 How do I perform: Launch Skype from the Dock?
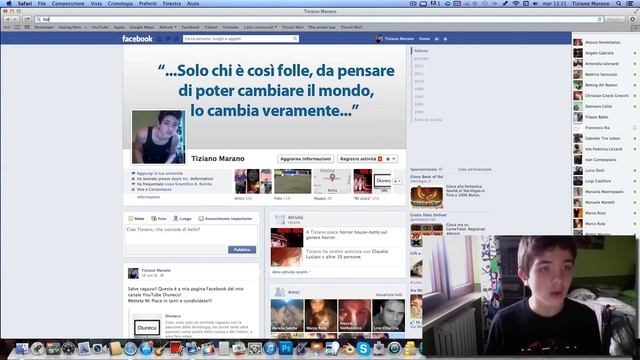(x=362, y=349)
